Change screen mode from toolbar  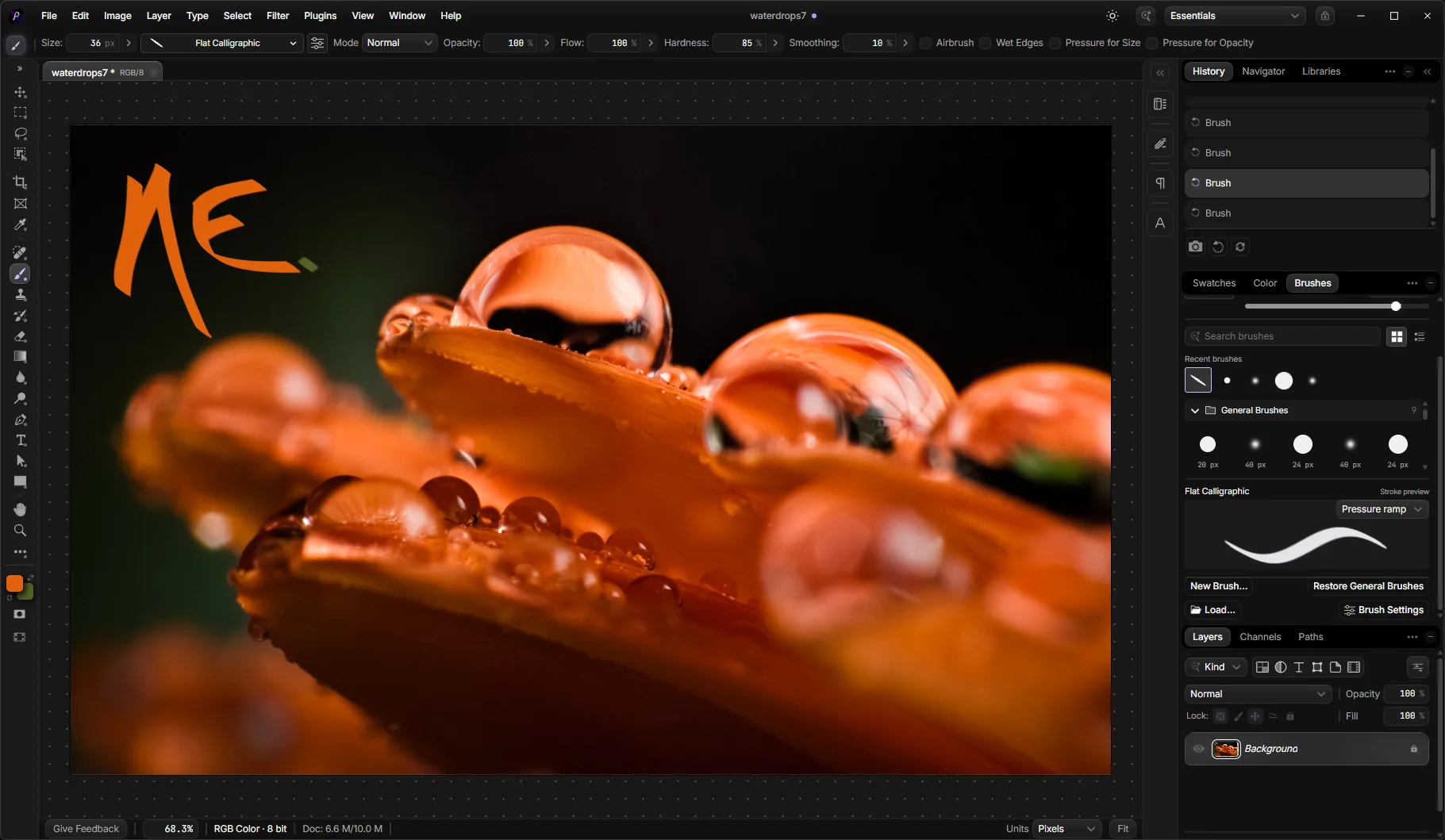click(x=20, y=637)
